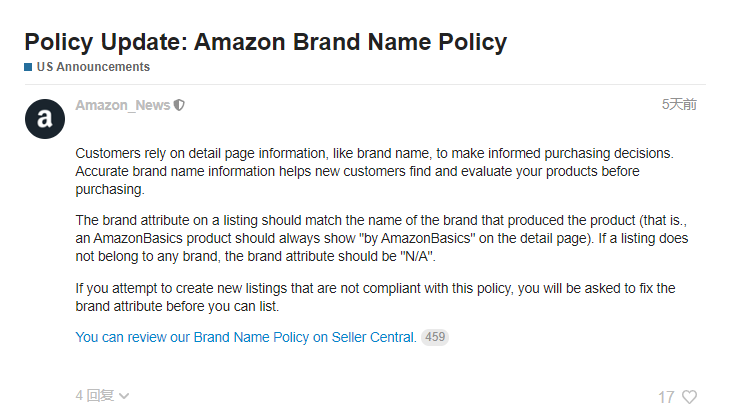Expand replies using the chevron arrow
The image size is (737, 419).
click(124, 396)
